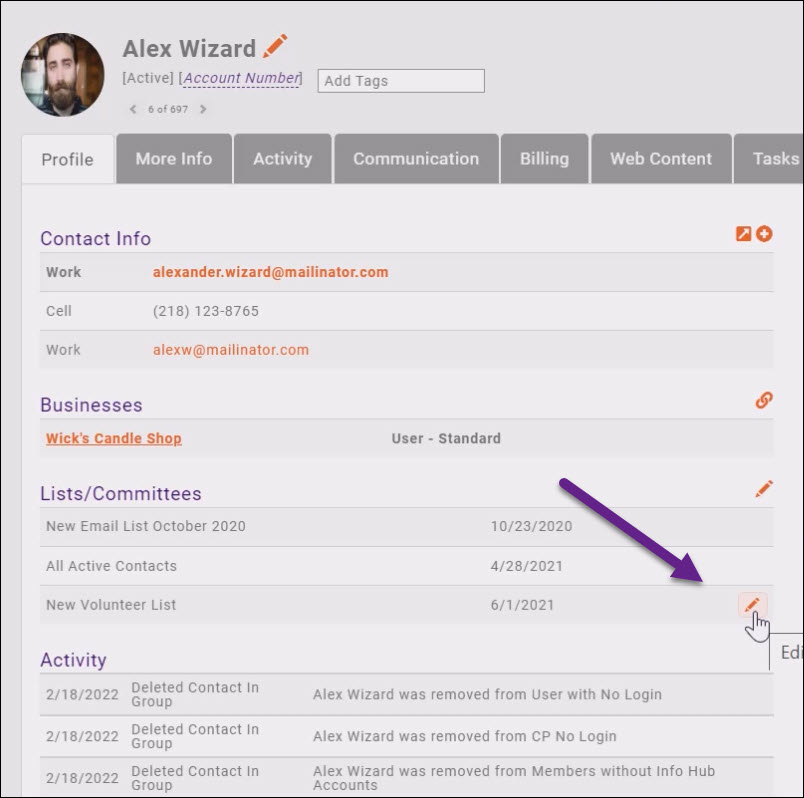Click alexander.wizard@mailinator.com email link
Screen dimensions: 804x798
tap(270, 272)
